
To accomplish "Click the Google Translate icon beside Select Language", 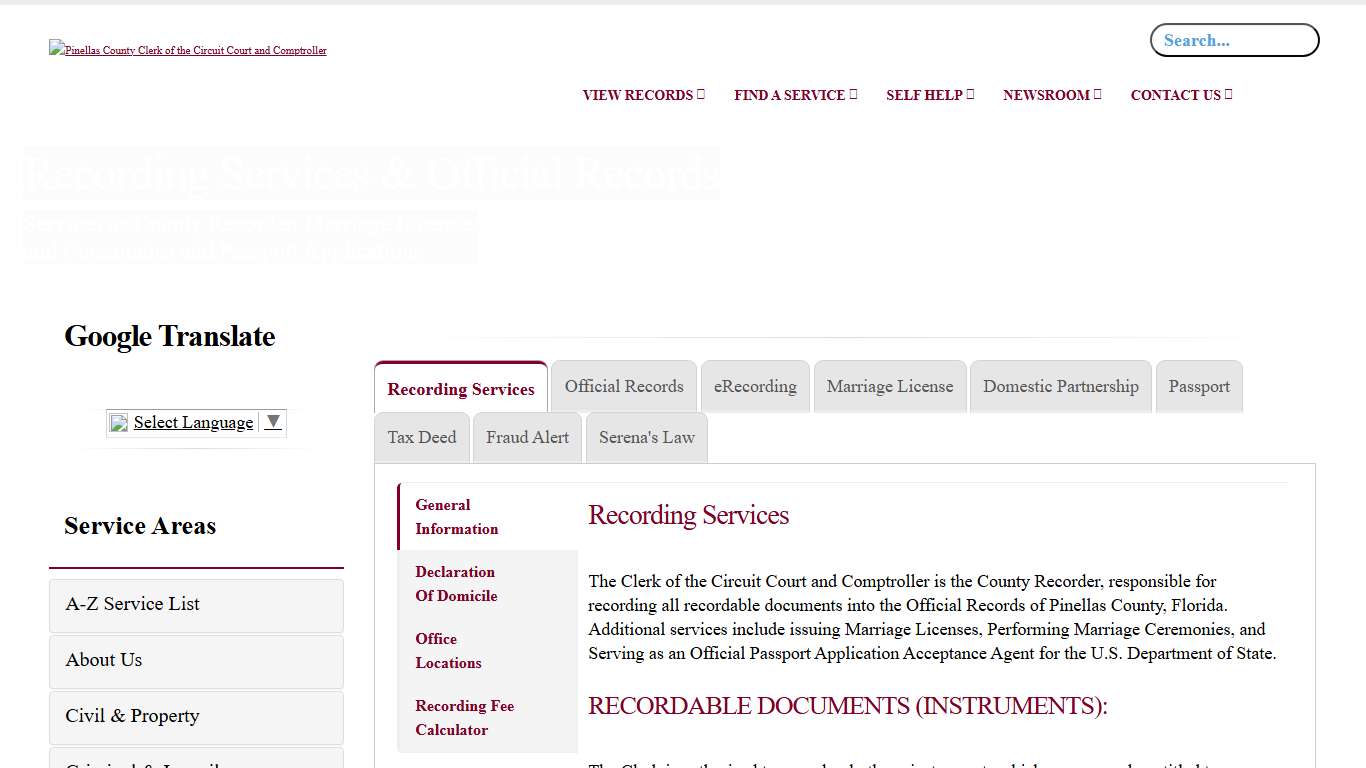I will (x=119, y=423).
